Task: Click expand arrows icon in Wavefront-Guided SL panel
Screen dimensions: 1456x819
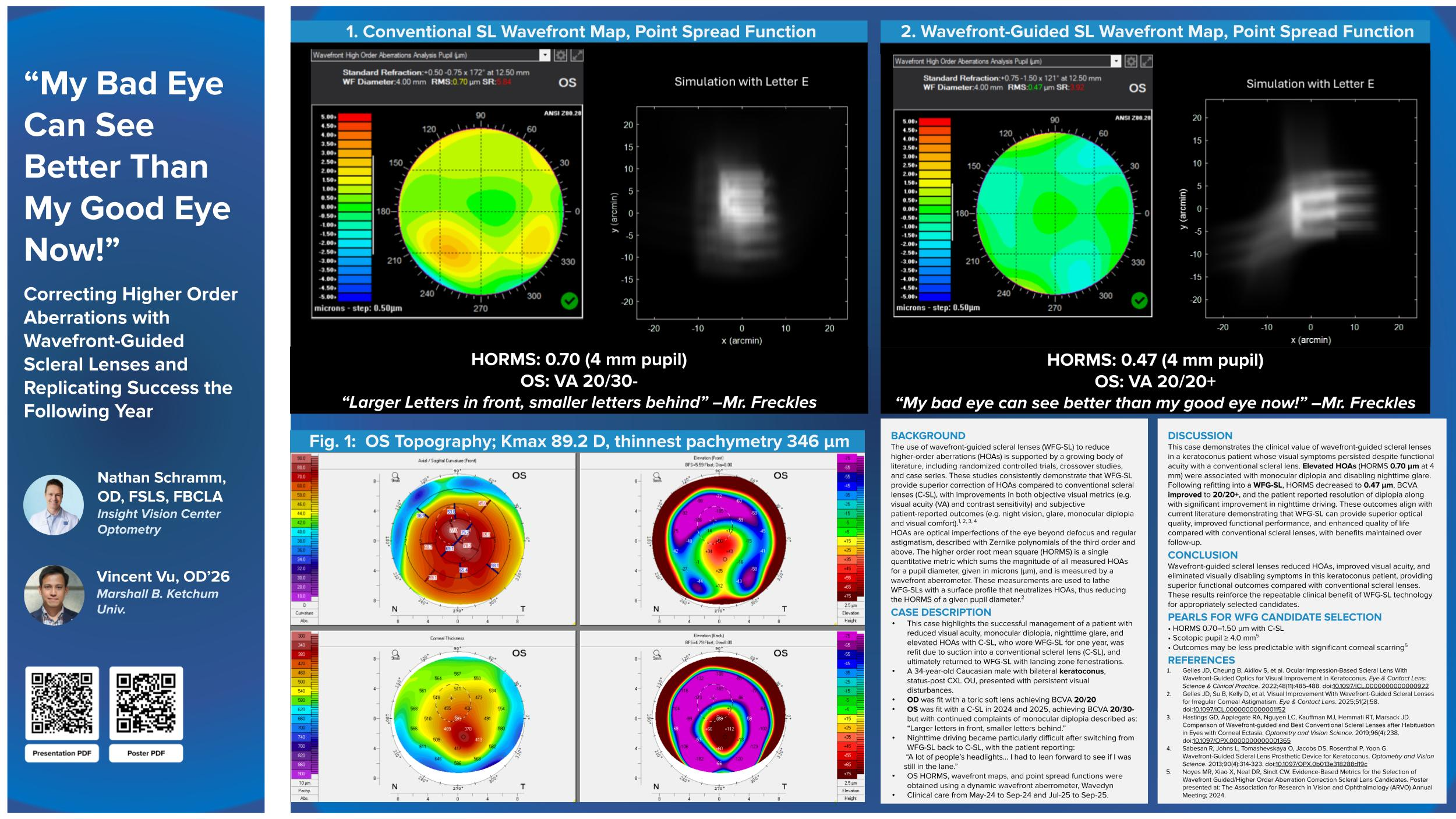Action: coord(1146,61)
